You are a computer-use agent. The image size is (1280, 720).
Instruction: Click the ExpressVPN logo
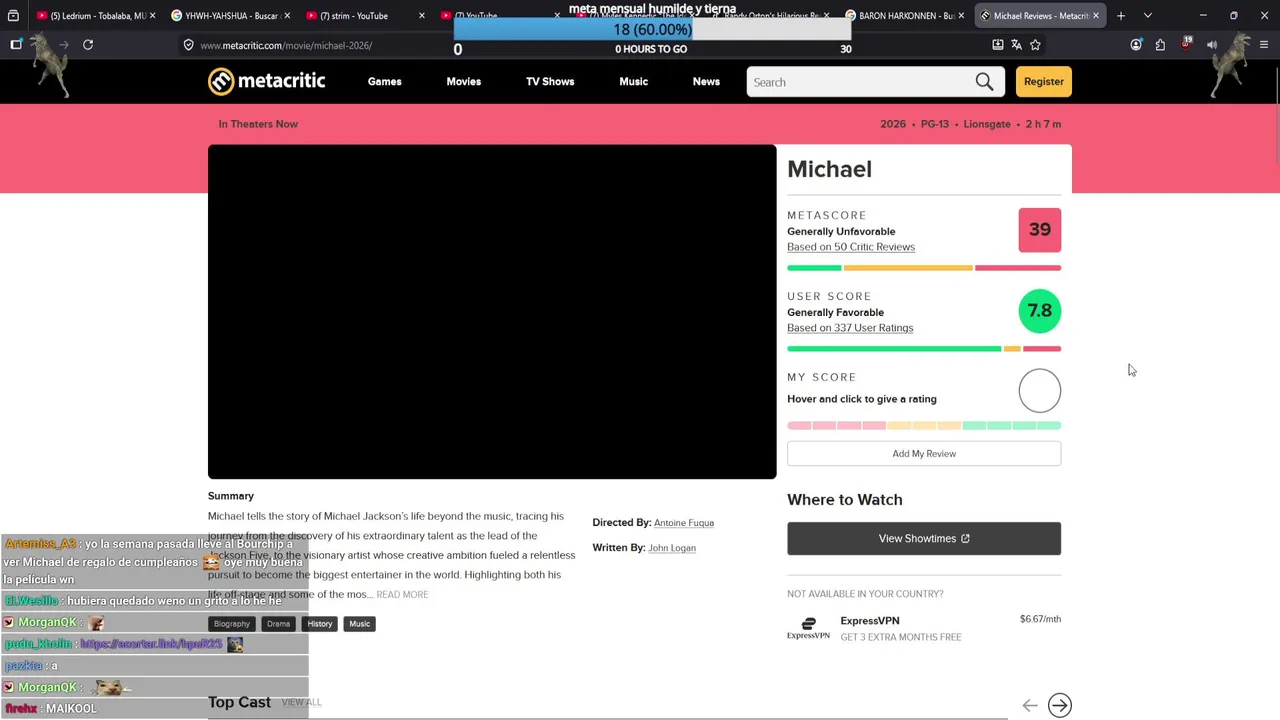(808, 628)
